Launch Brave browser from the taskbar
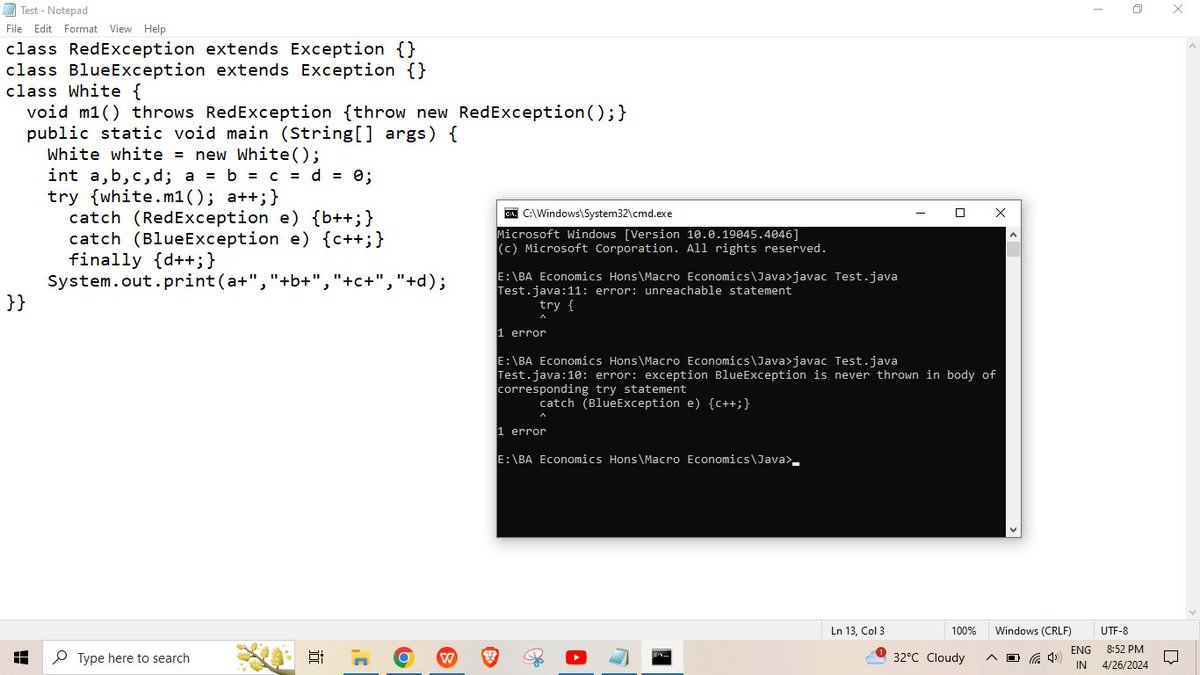 click(x=490, y=657)
